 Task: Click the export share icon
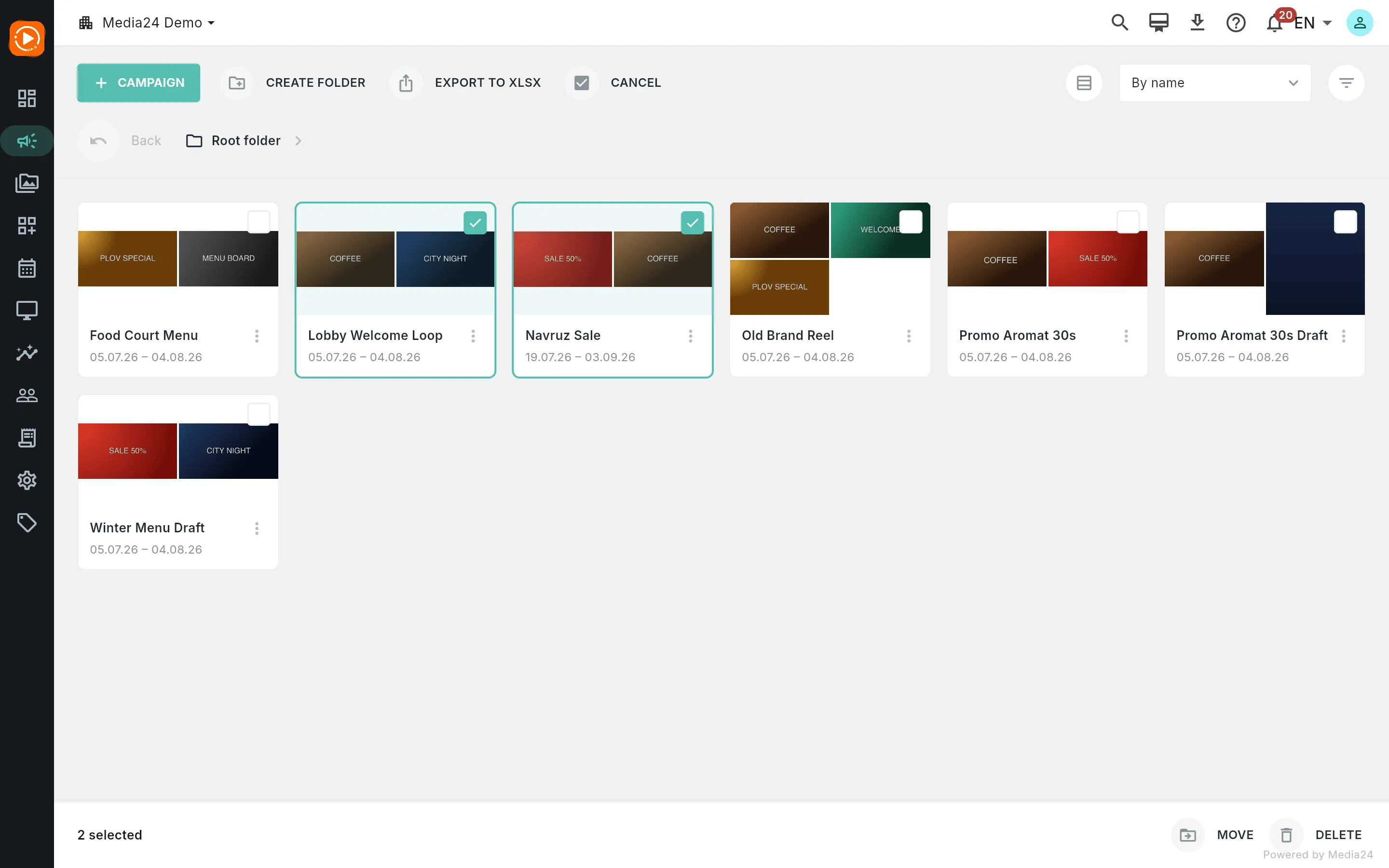[x=406, y=82]
